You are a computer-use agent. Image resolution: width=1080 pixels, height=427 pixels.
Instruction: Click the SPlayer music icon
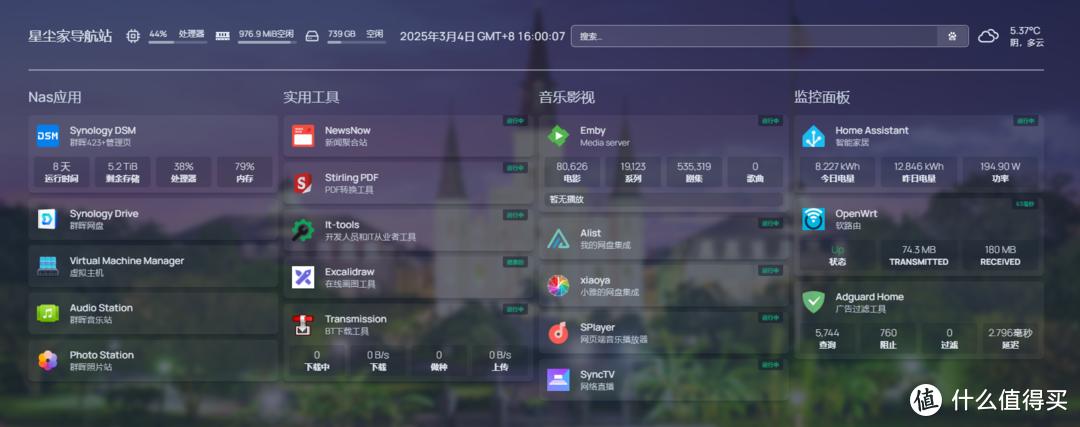[558, 333]
